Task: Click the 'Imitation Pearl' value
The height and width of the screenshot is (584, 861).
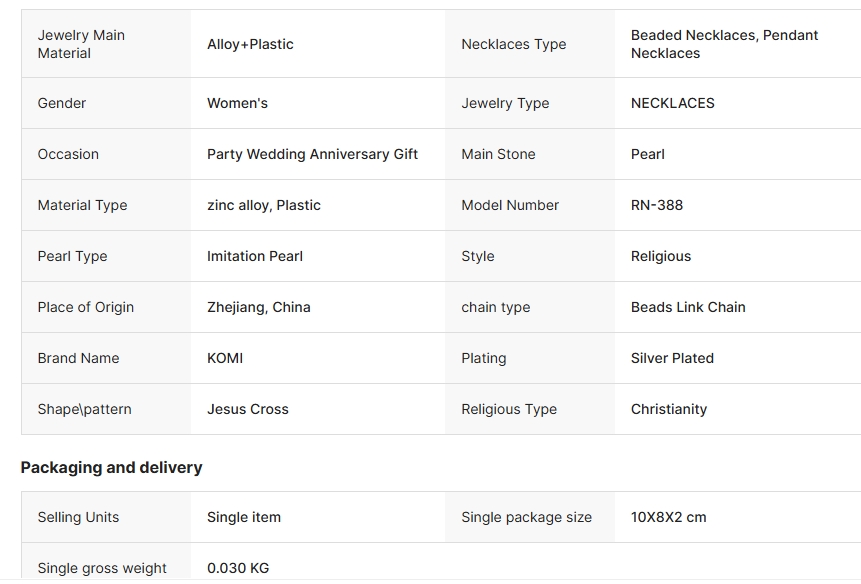Action: click(x=255, y=256)
